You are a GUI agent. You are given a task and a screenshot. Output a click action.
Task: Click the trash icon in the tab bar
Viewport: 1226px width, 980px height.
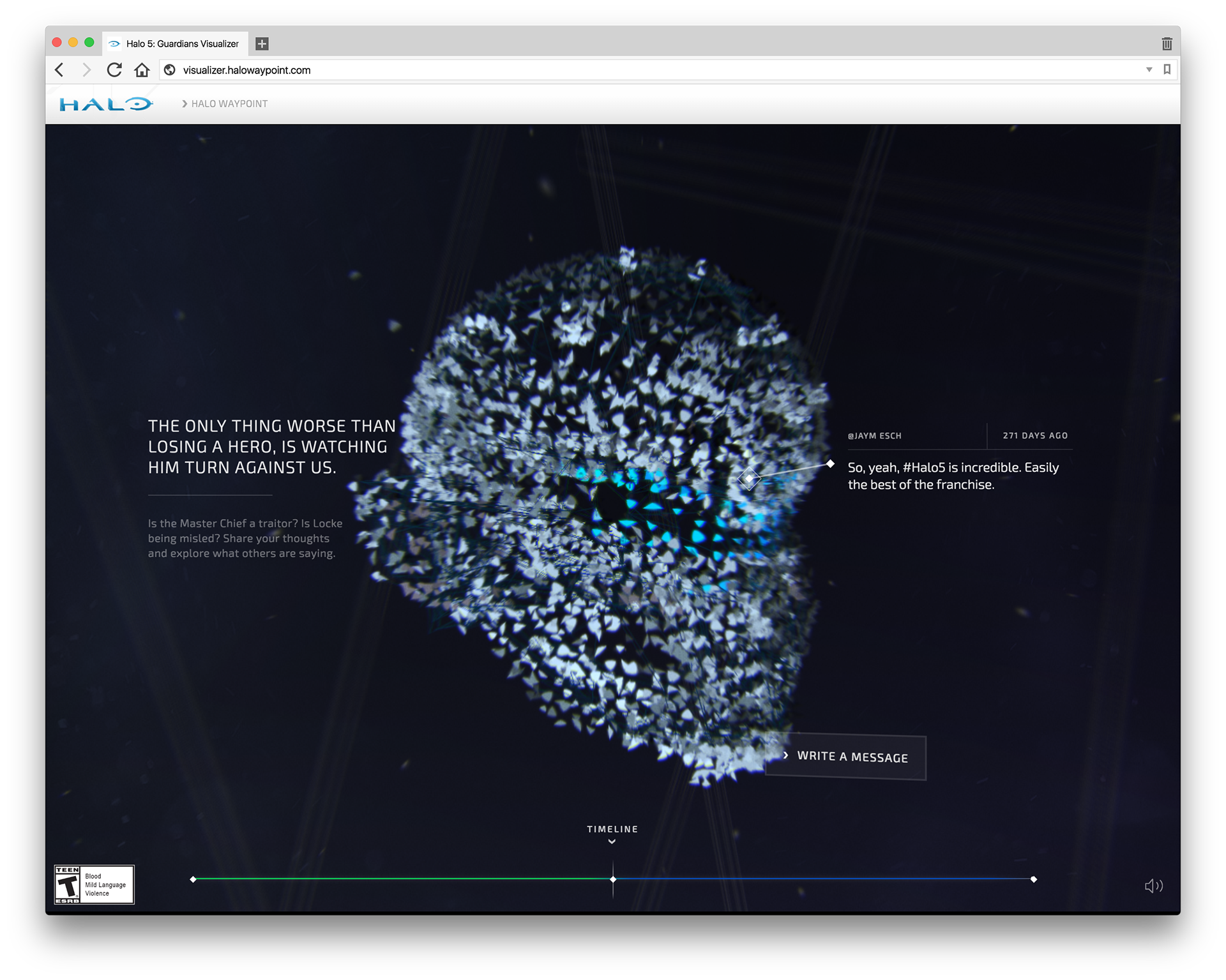1167,43
